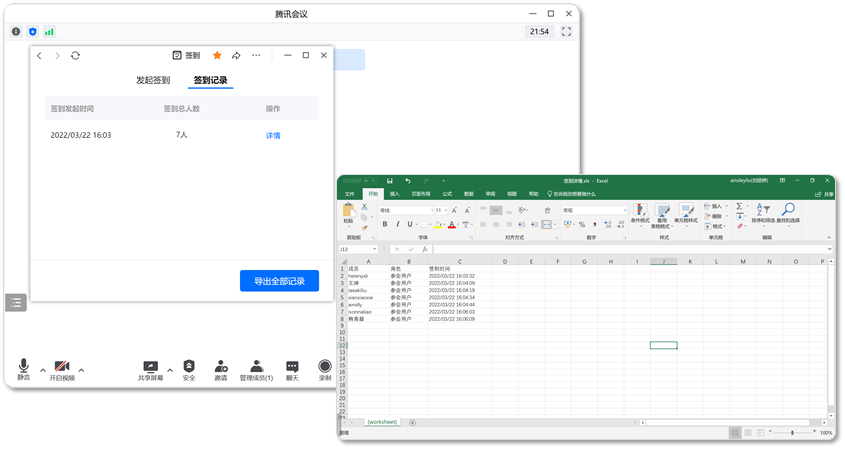Open the 文件 File tab in Excel
Viewport: 845px width, 449px height.
pos(350,194)
